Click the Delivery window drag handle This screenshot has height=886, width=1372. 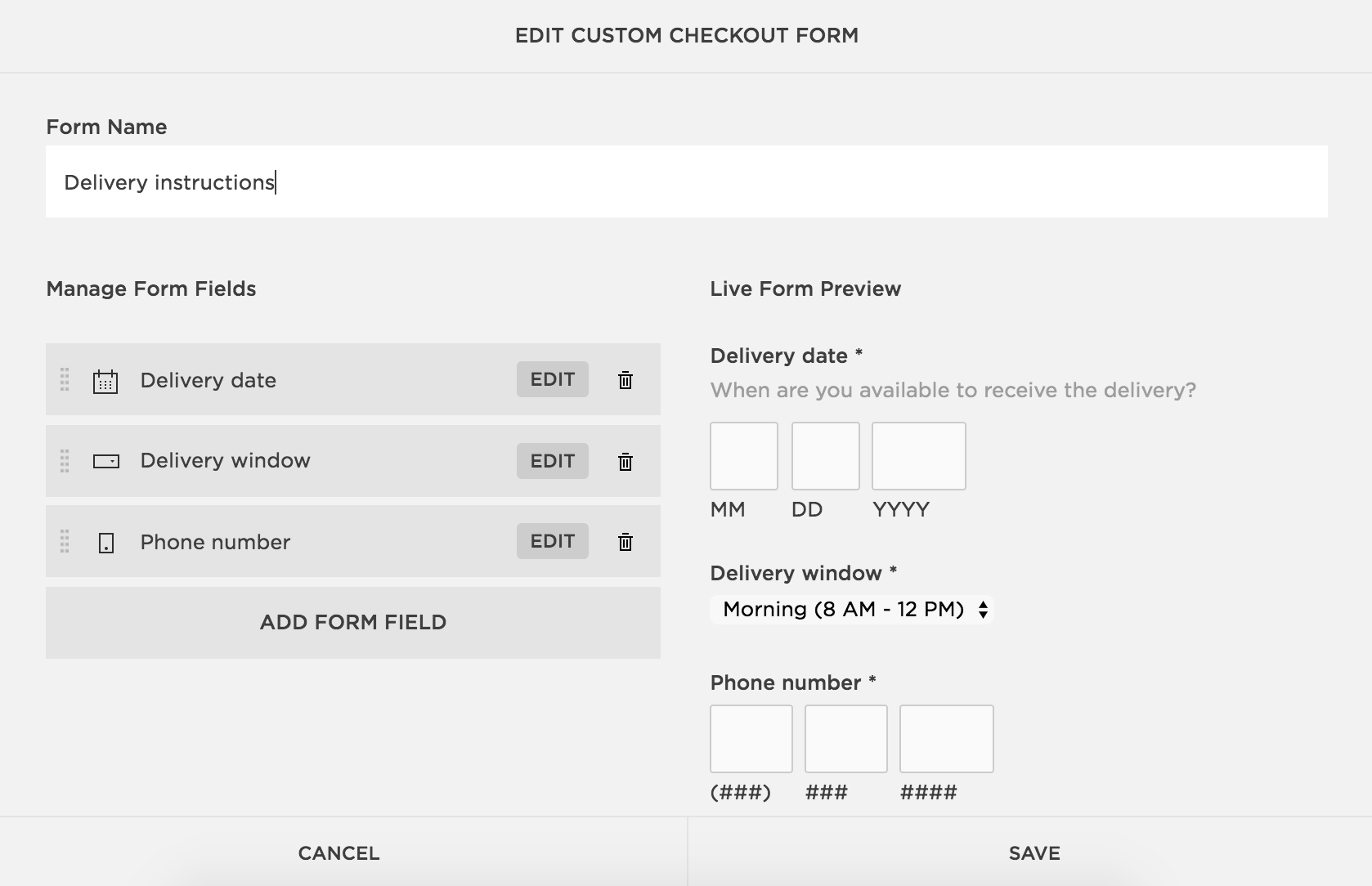[65, 461]
